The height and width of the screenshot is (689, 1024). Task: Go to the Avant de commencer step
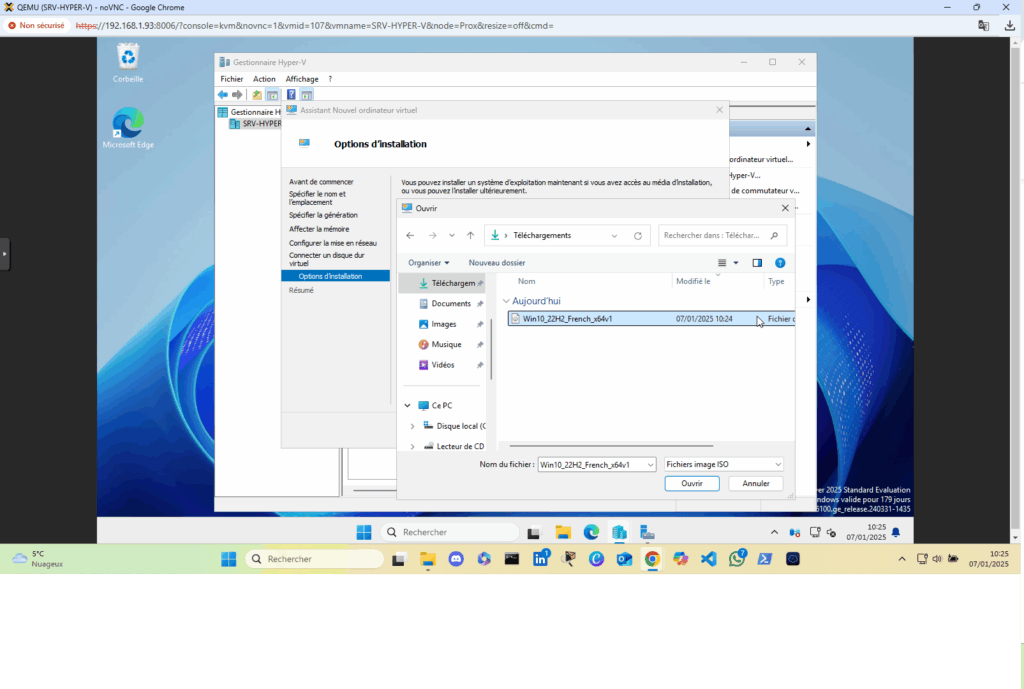click(321, 182)
